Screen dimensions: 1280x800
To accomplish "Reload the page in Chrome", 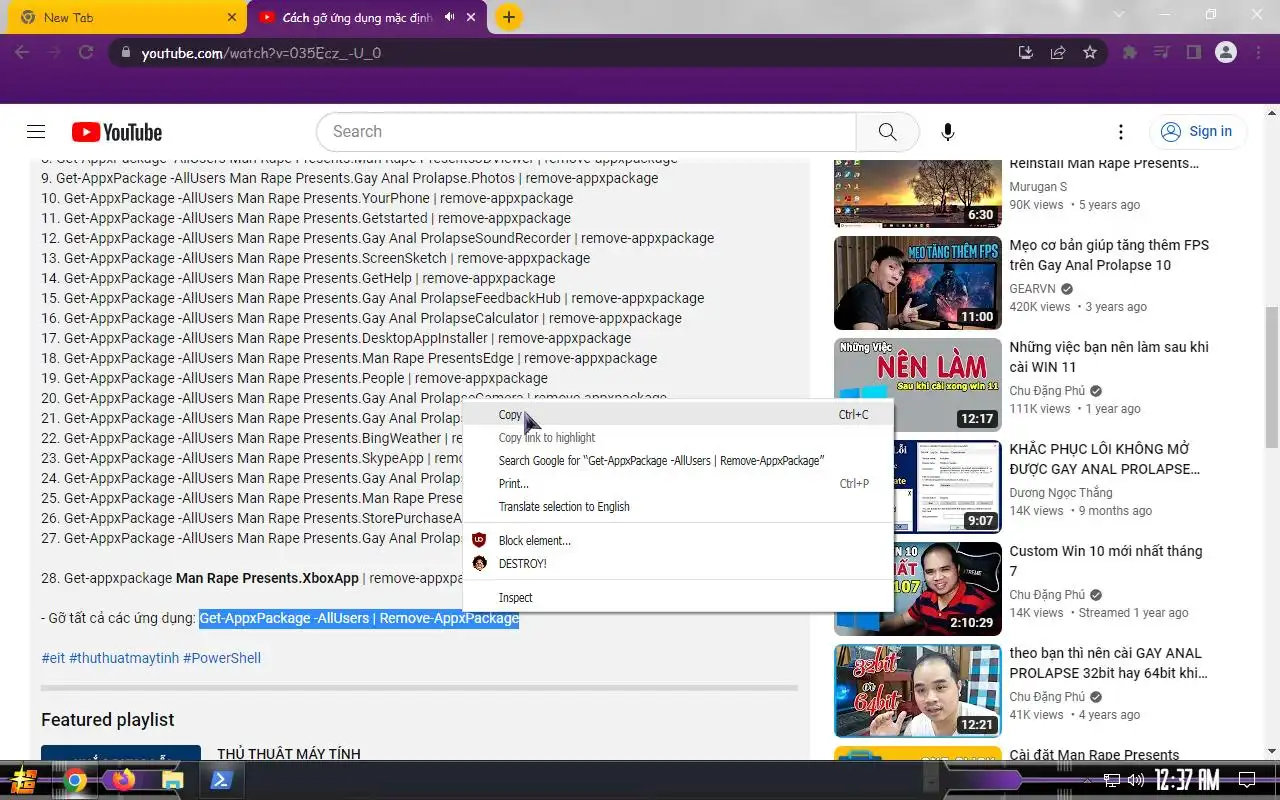I will [86, 53].
